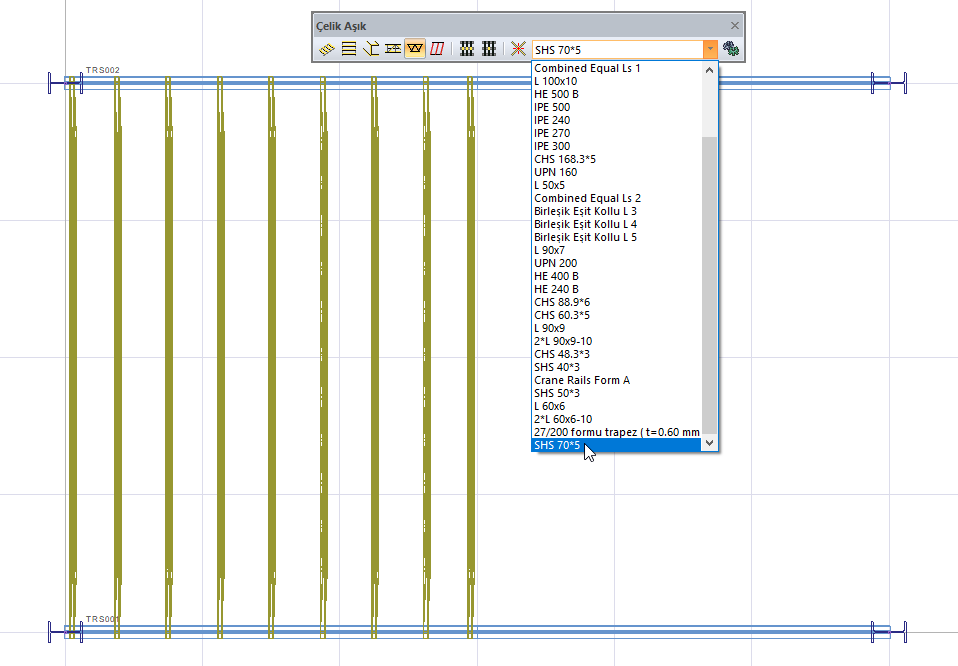Image resolution: width=958 pixels, height=666 pixels.
Task: Click the first yellow purlin icon
Action: point(326,48)
